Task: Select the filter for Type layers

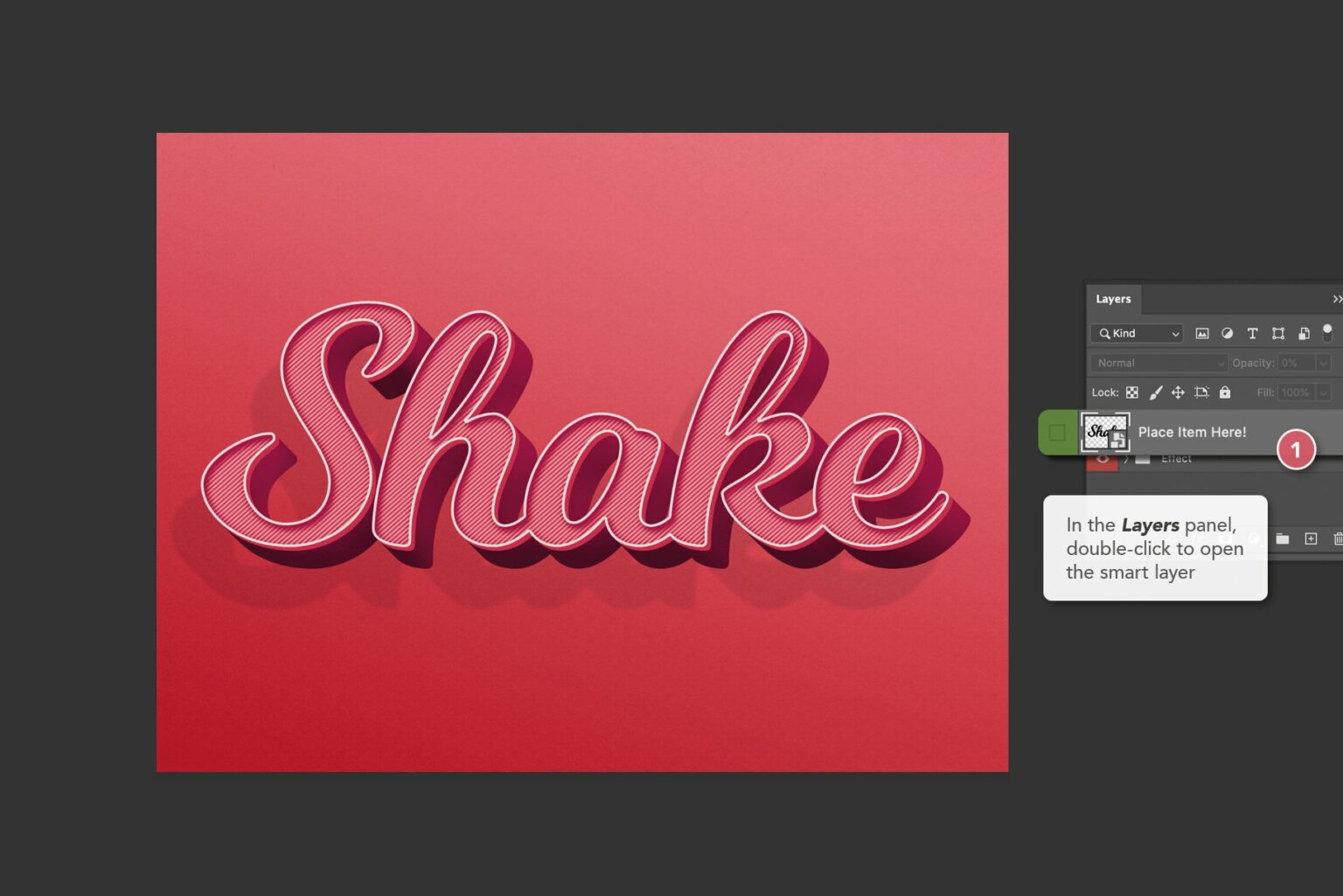Action: [1252, 333]
